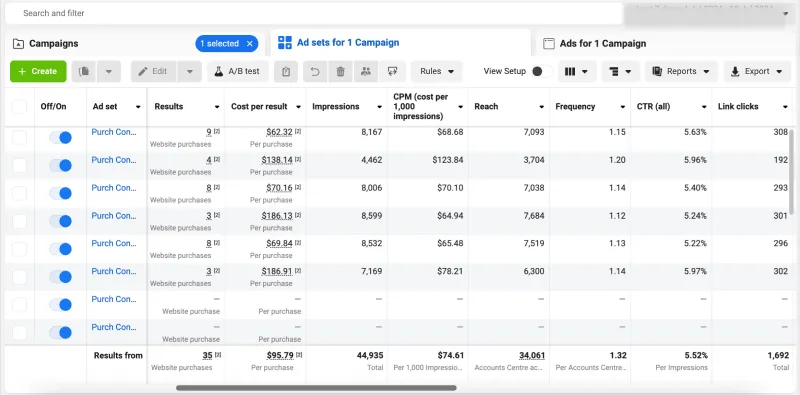Open the breakdown icon menu
The height and width of the screenshot is (395, 800).
[620, 71]
